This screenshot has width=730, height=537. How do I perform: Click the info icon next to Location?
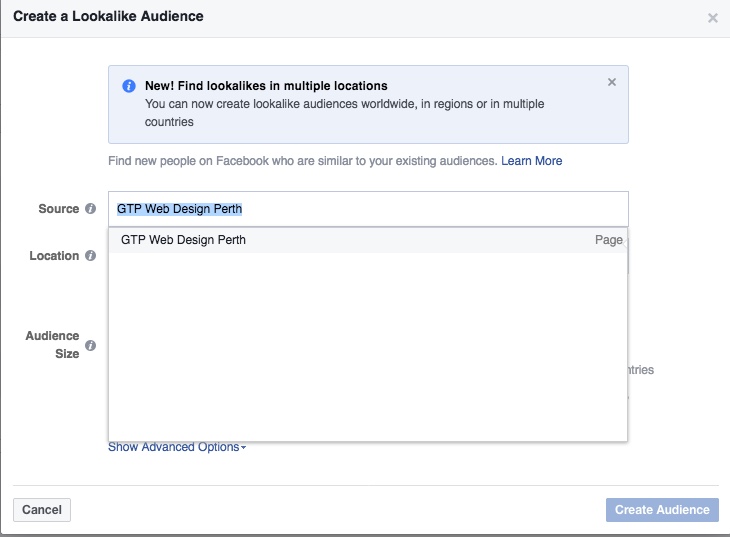[x=90, y=256]
